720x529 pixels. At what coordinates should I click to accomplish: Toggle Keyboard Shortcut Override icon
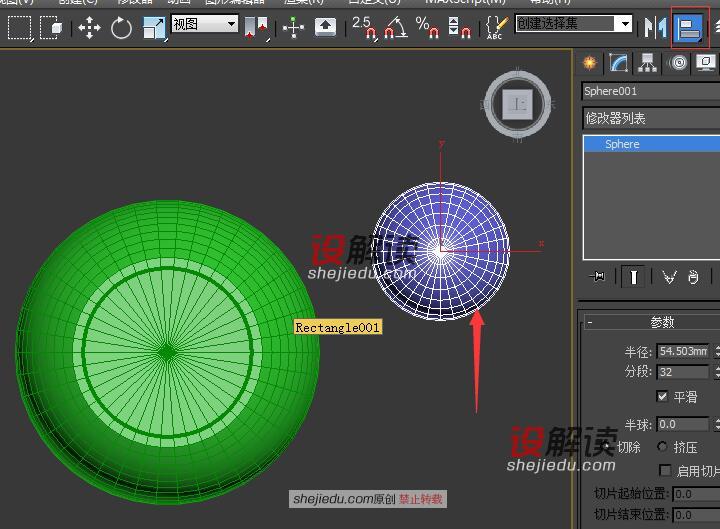click(x=325, y=28)
